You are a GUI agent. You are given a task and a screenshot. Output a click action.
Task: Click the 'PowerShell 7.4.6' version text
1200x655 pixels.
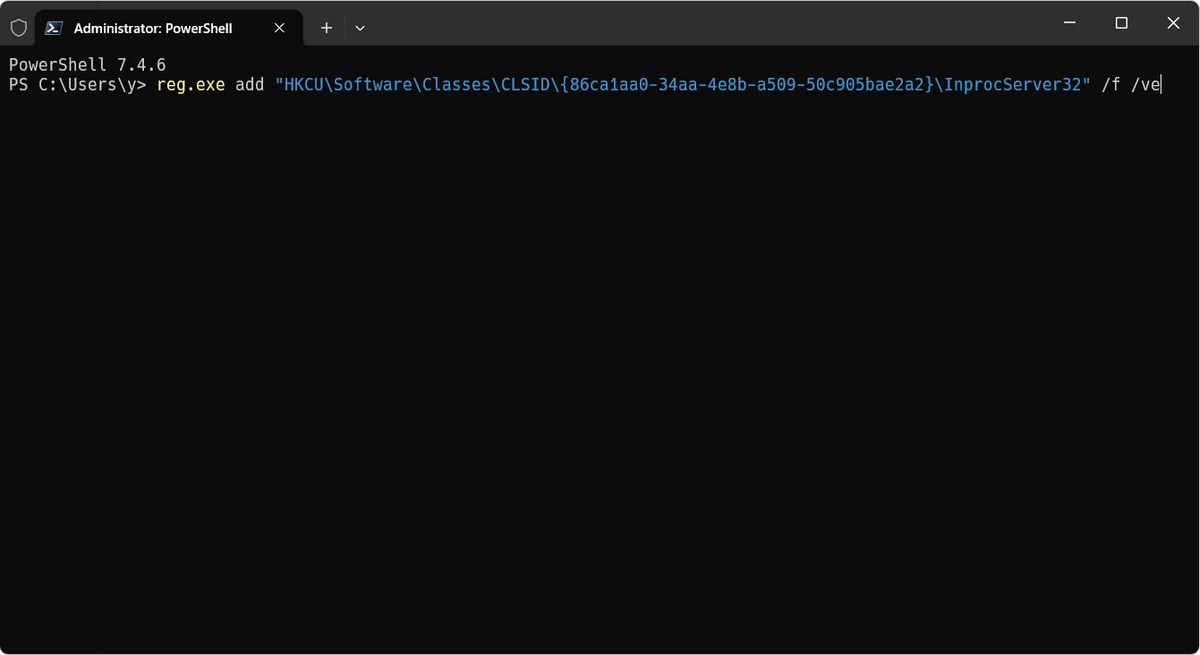point(87,65)
